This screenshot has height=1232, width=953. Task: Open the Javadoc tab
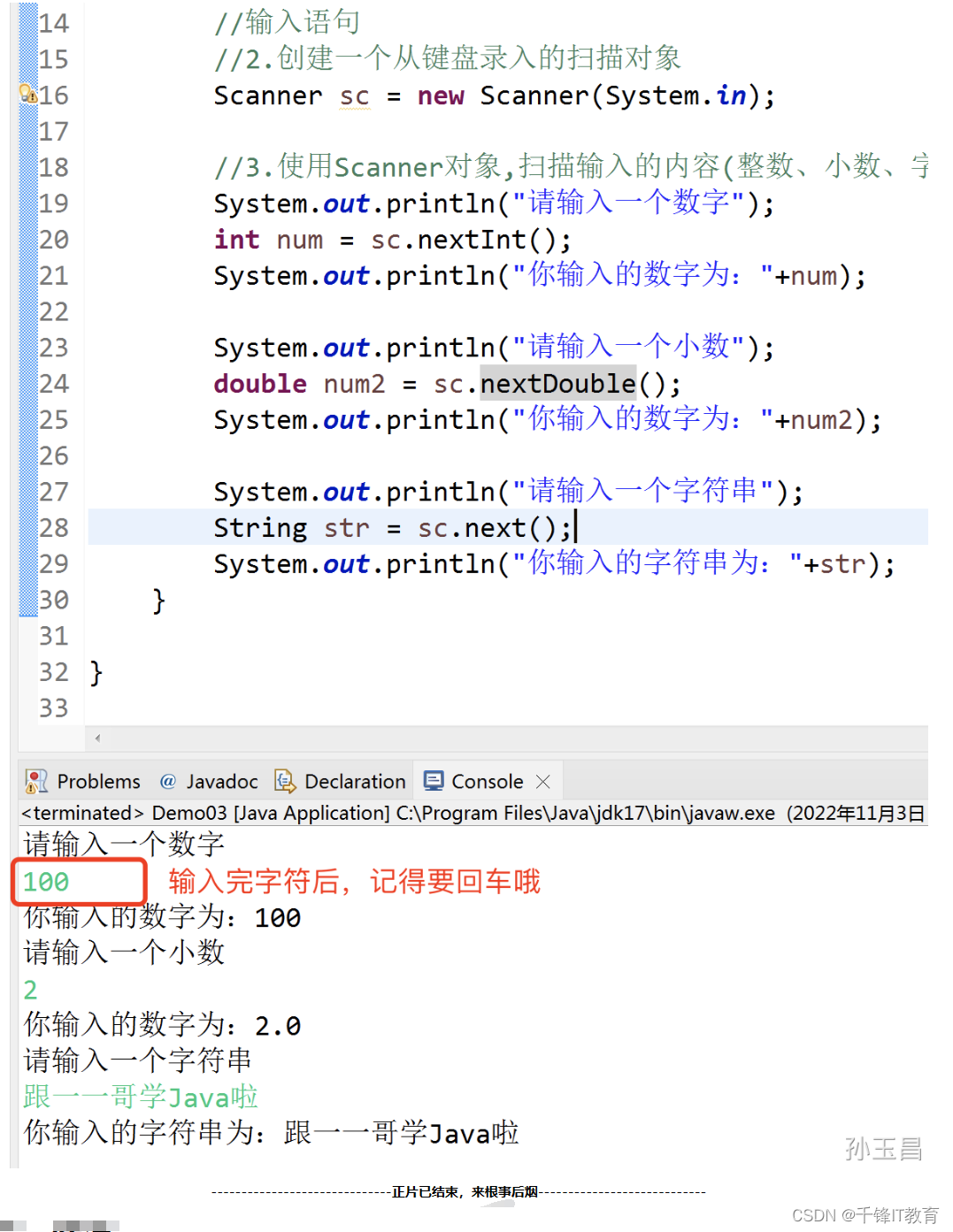(221, 781)
